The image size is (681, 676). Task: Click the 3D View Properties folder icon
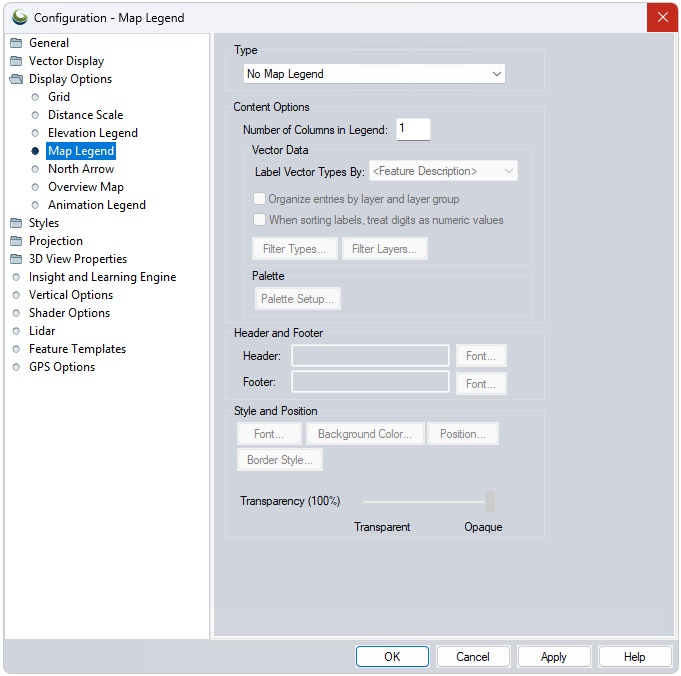(16, 259)
